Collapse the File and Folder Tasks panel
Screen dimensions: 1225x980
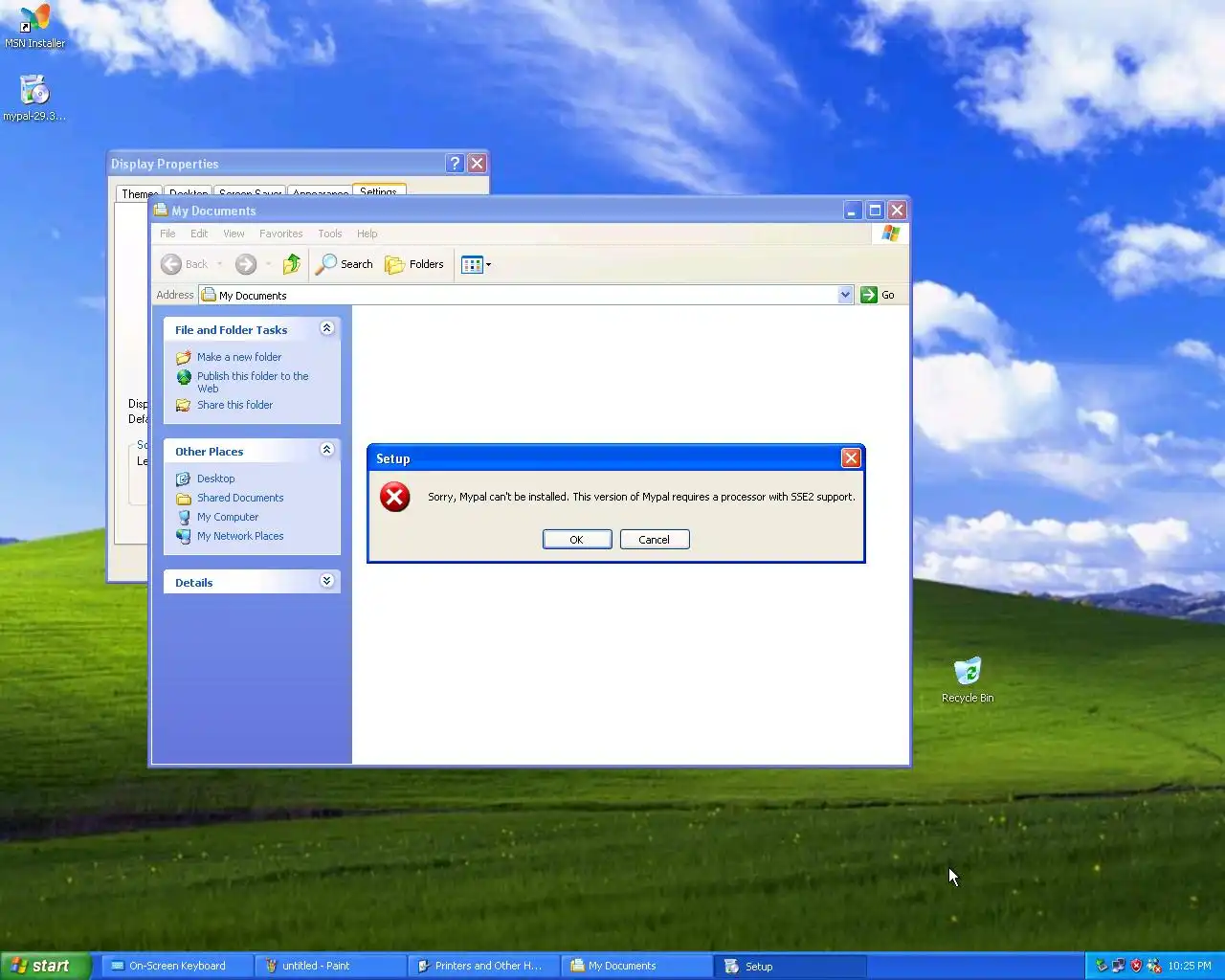[326, 328]
